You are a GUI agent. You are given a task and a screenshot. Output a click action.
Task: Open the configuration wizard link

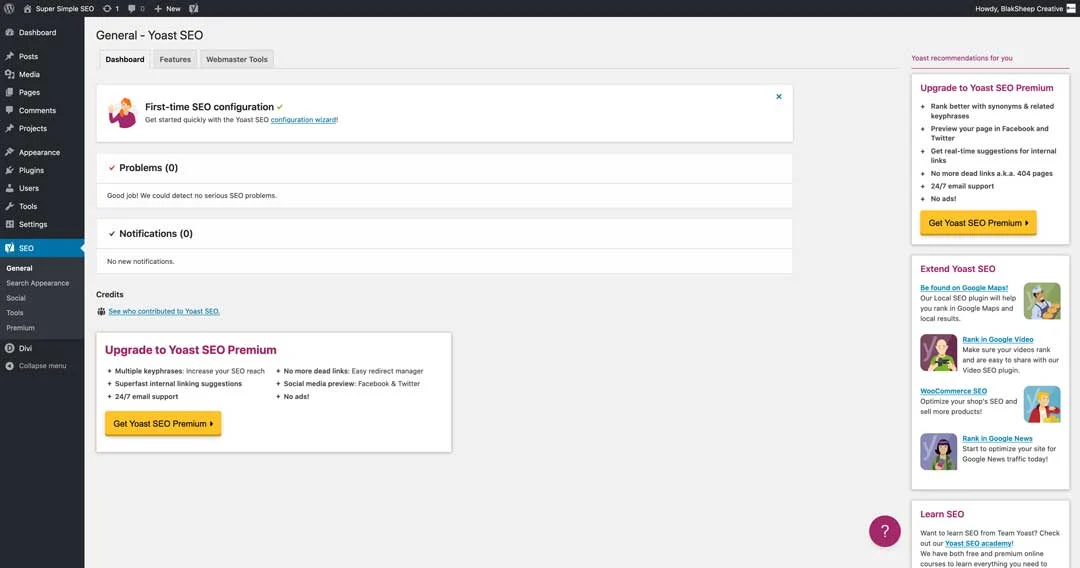click(303, 120)
